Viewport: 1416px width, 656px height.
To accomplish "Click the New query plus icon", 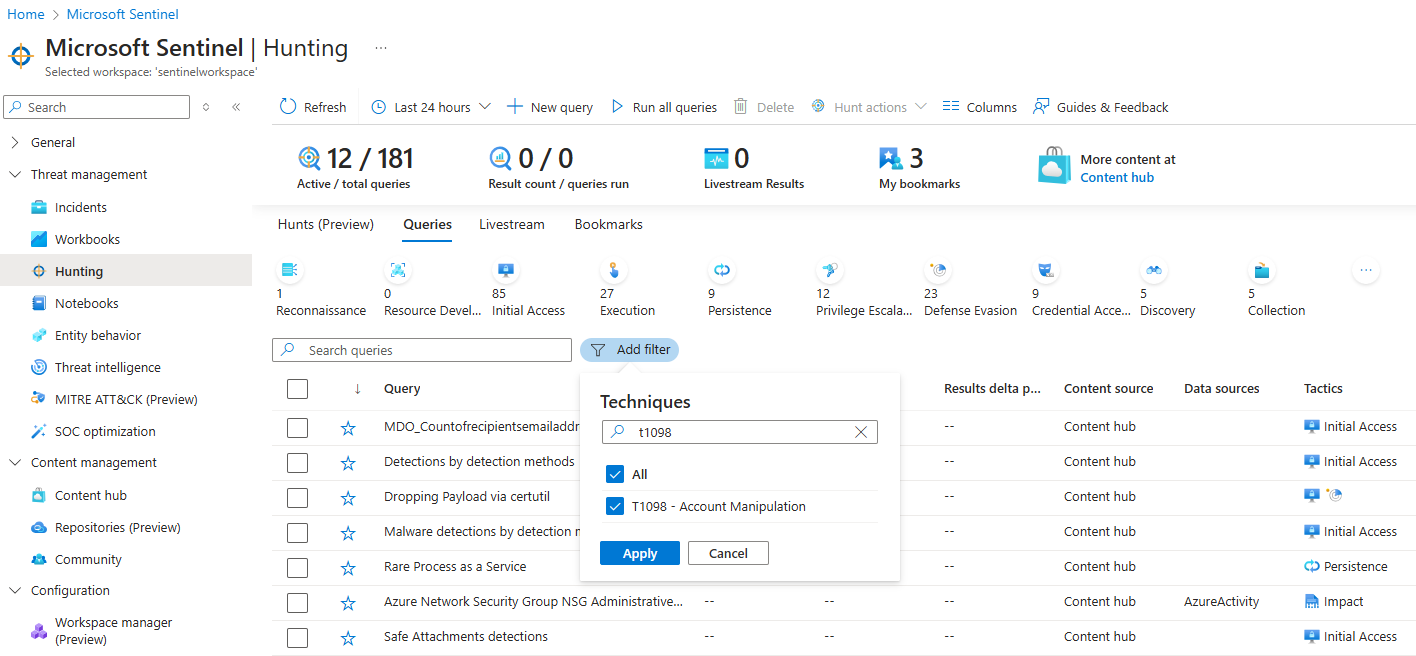I will 515,107.
